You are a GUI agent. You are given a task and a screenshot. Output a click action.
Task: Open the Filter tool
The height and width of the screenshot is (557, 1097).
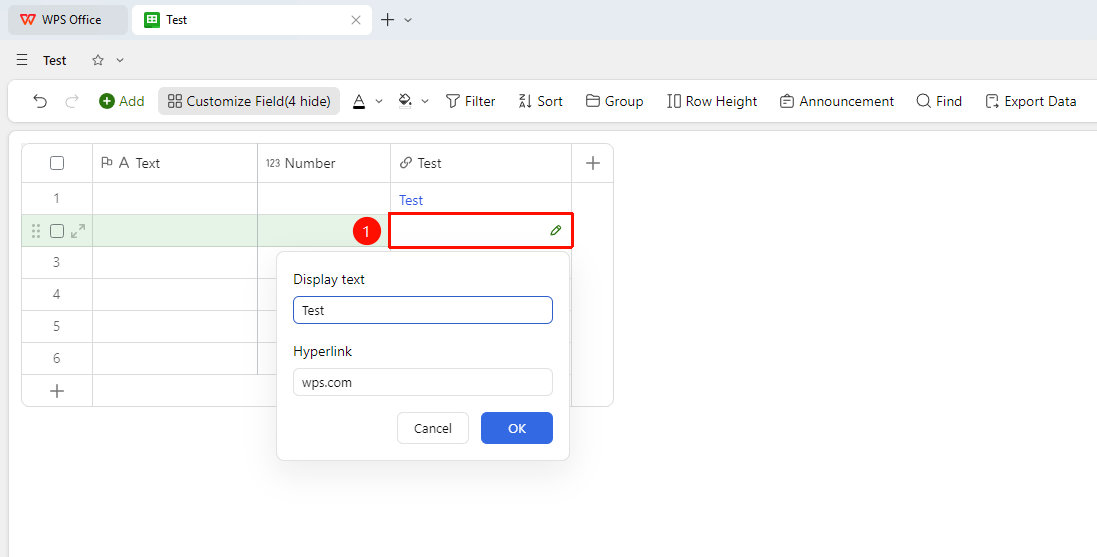[470, 101]
